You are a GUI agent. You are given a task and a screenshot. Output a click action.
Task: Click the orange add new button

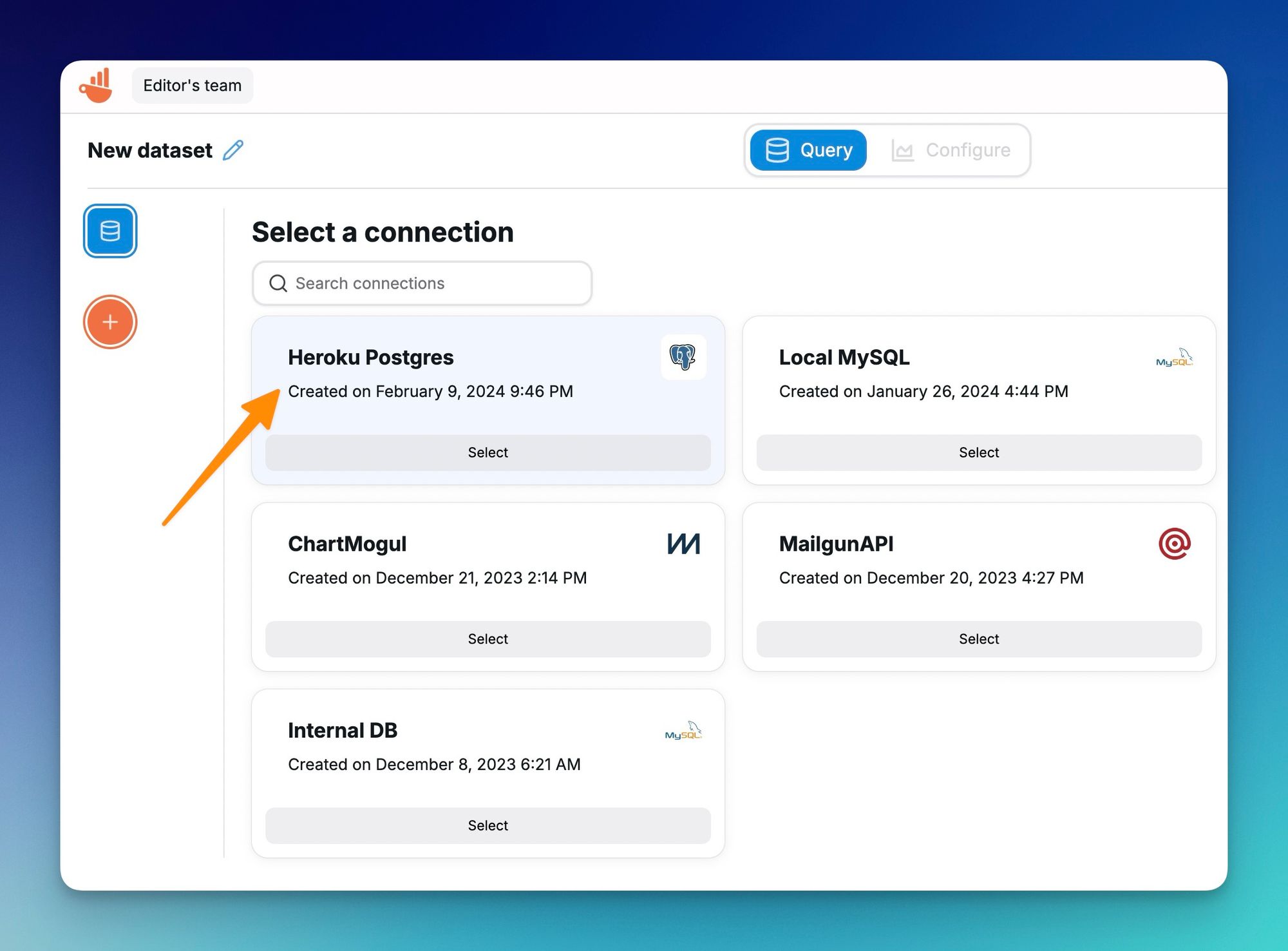coord(111,322)
